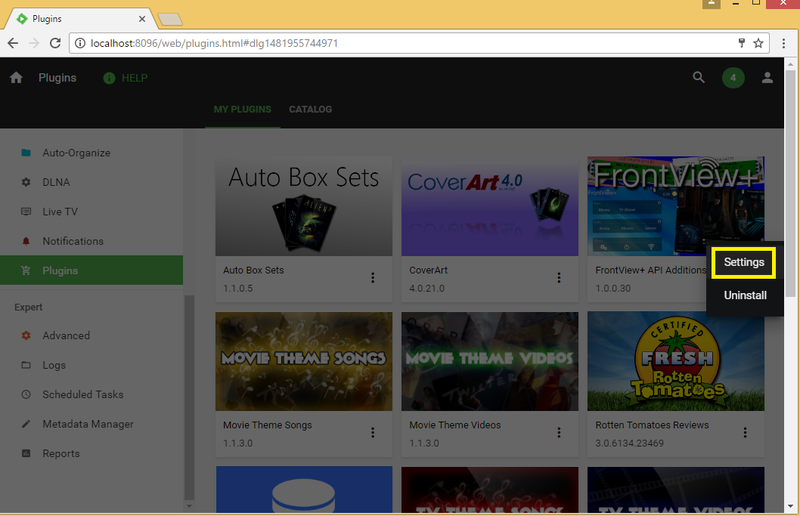Click the page vertical scrollbar thumb
The image size is (800, 516).
pos(790,183)
